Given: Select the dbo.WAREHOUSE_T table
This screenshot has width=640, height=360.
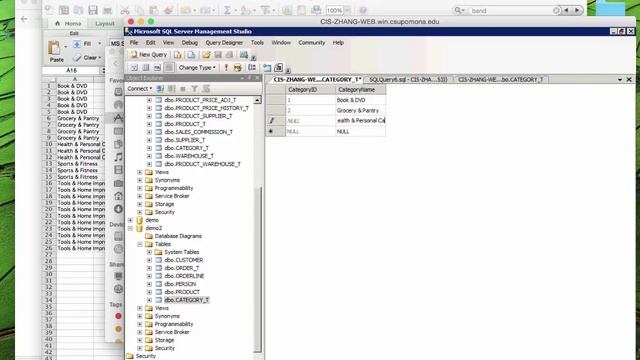Looking at the screenshot, I should [189, 156].
